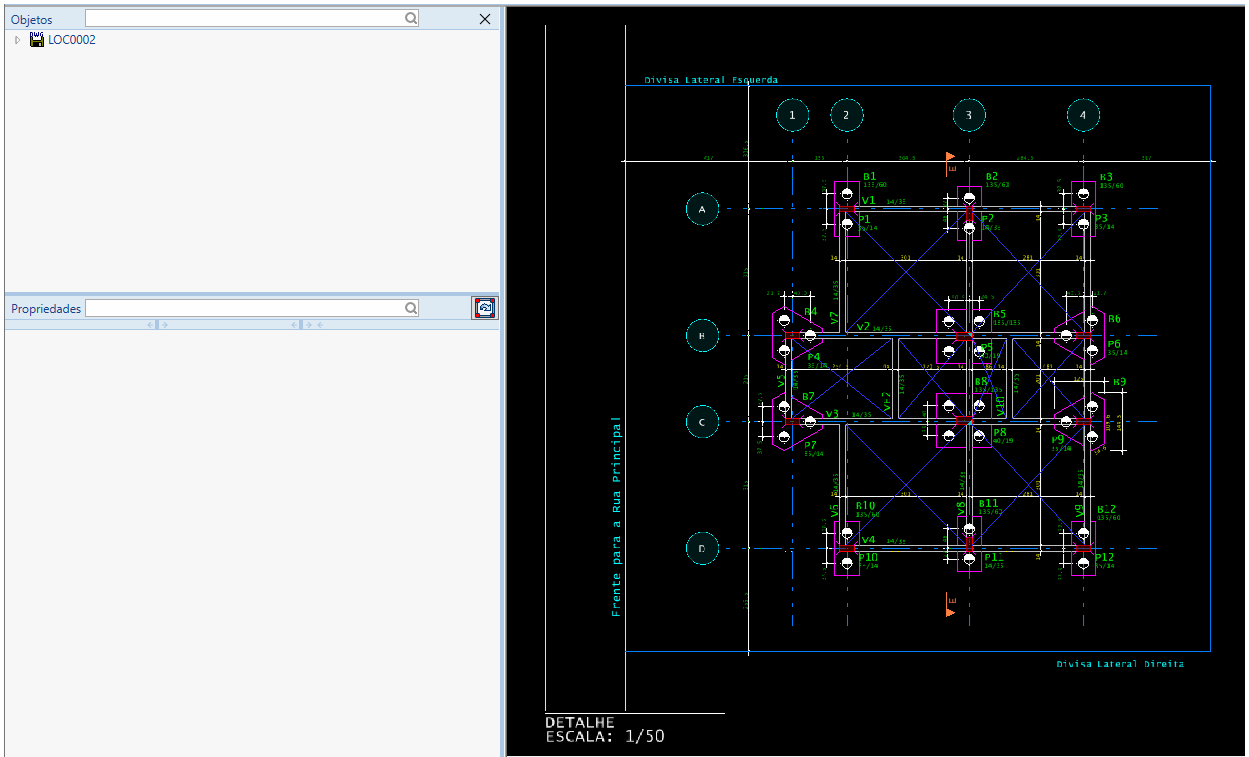Click the DWG file icon beside LOC0002
The height and width of the screenshot is (757, 1249).
(x=37, y=40)
